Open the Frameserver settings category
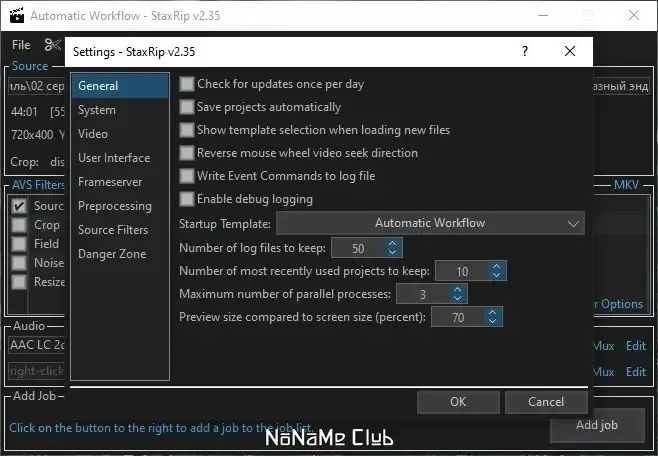 click(120, 182)
